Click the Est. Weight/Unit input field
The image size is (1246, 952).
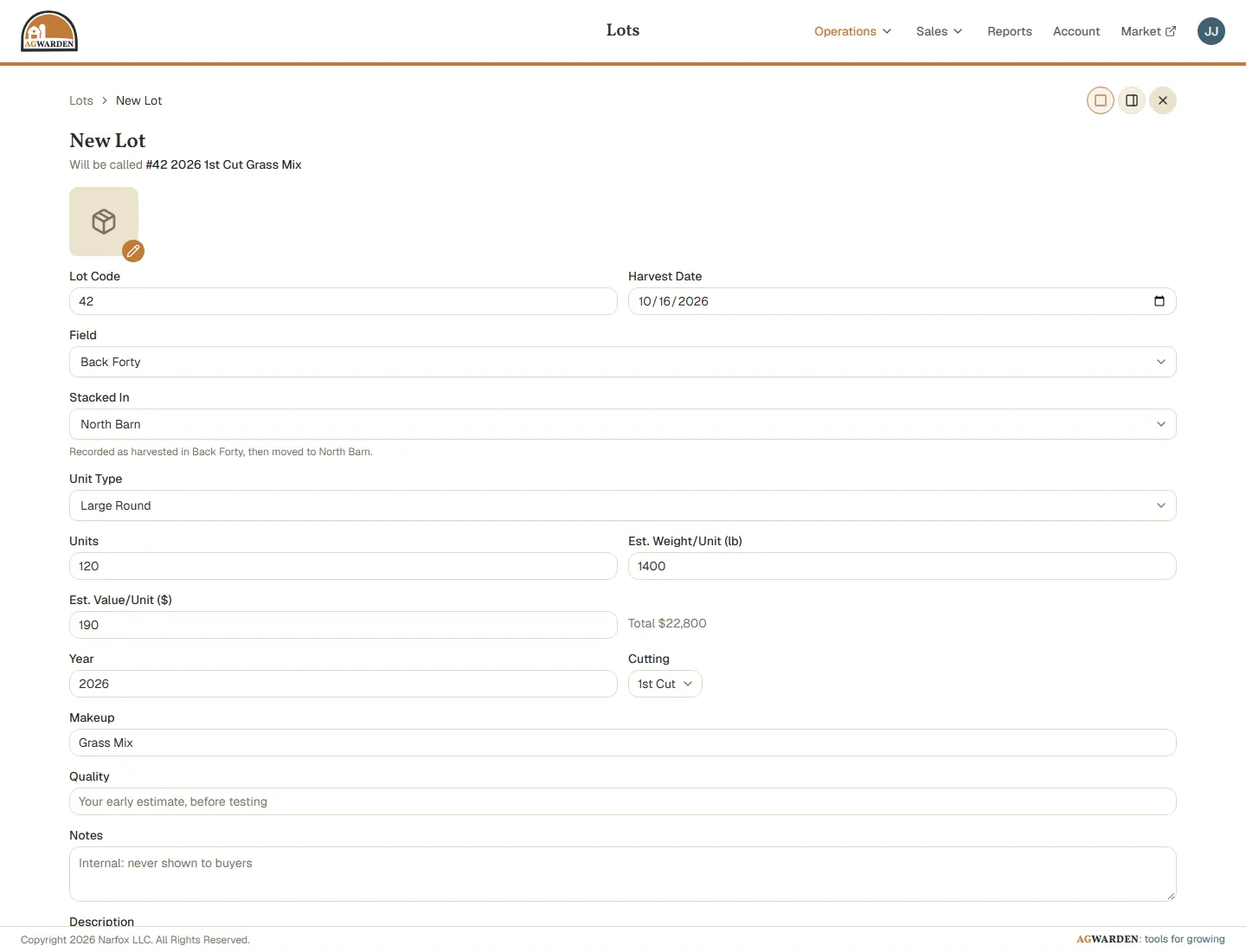click(902, 566)
